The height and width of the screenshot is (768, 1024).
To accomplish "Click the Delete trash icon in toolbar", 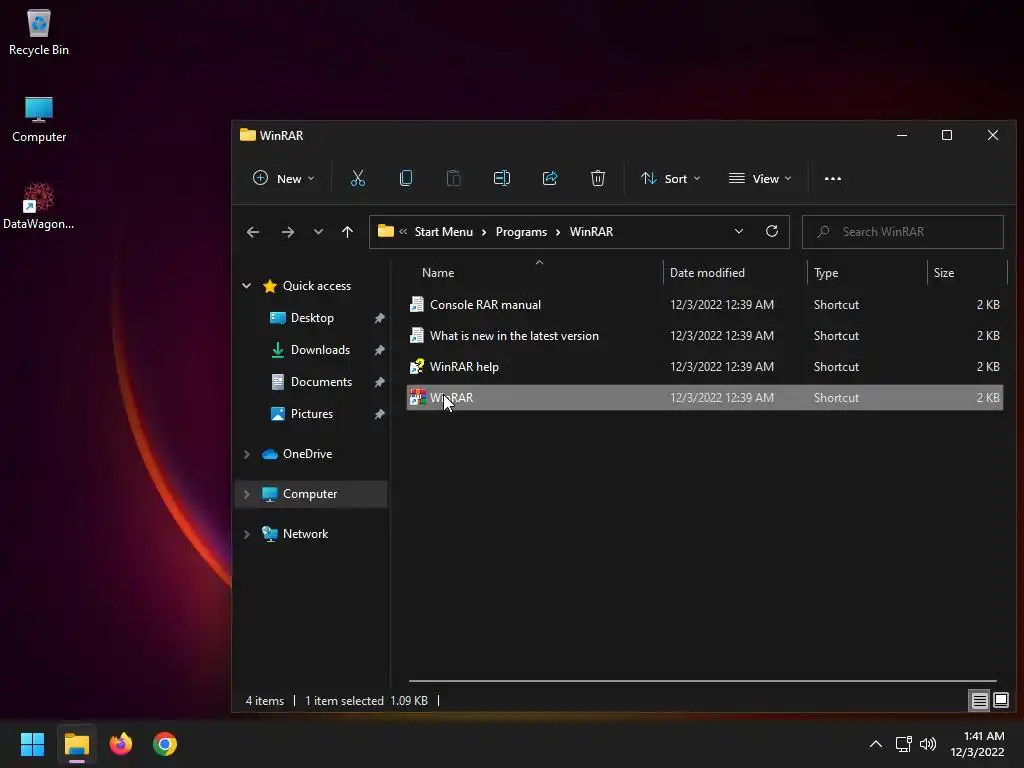I will coord(598,178).
